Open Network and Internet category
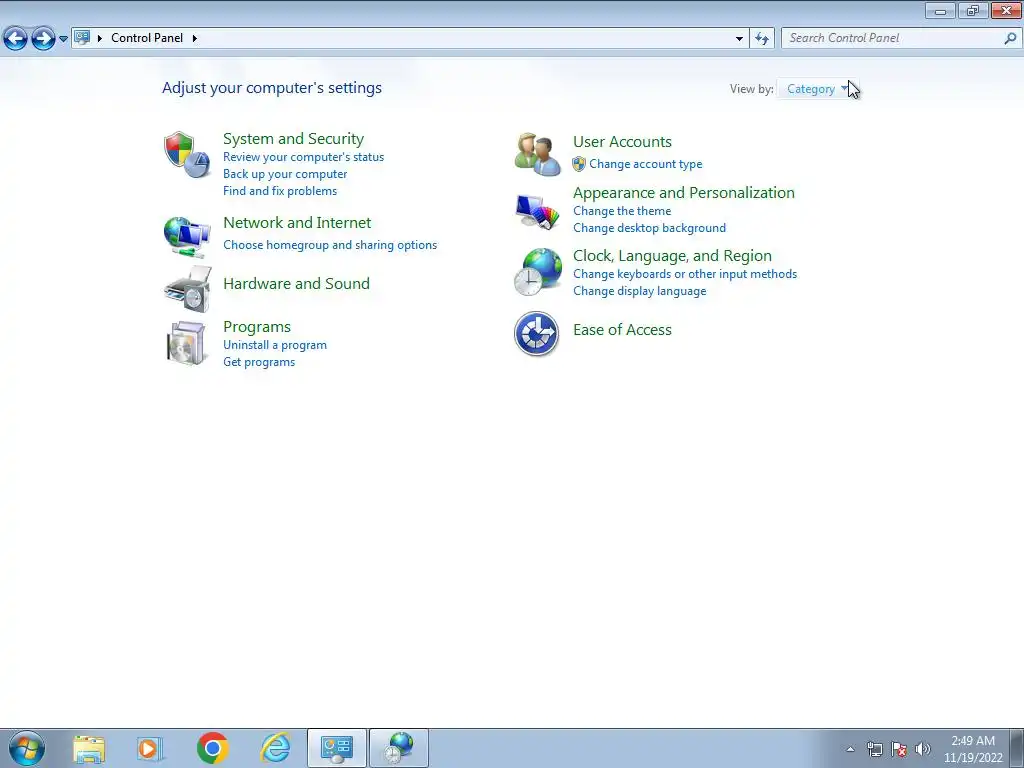1024x768 pixels. [x=297, y=222]
